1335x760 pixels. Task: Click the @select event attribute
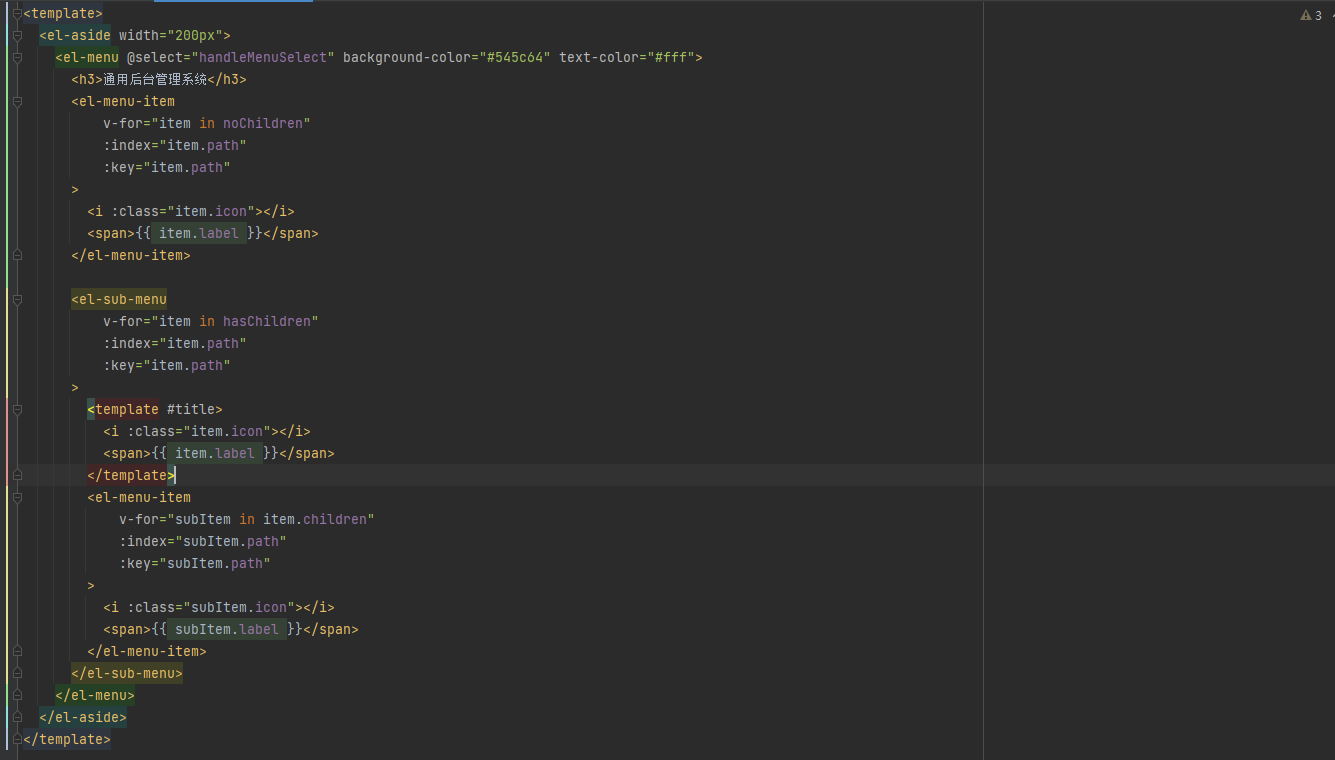pos(158,58)
